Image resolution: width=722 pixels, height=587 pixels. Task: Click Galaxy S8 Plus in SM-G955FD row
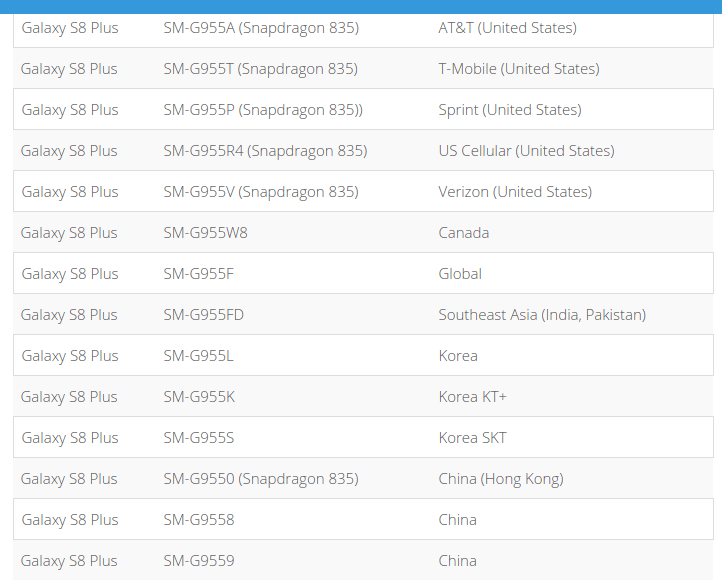pyautogui.click(x=69, y=315)
